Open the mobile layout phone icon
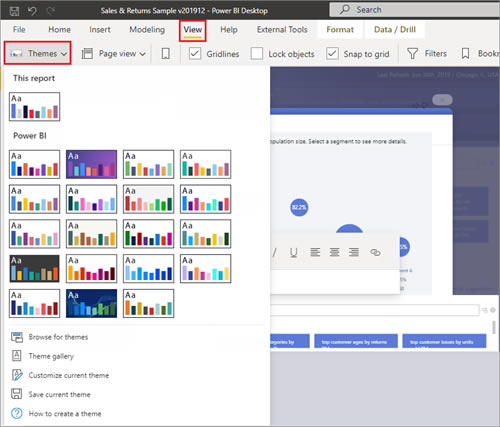 point(165,54)
